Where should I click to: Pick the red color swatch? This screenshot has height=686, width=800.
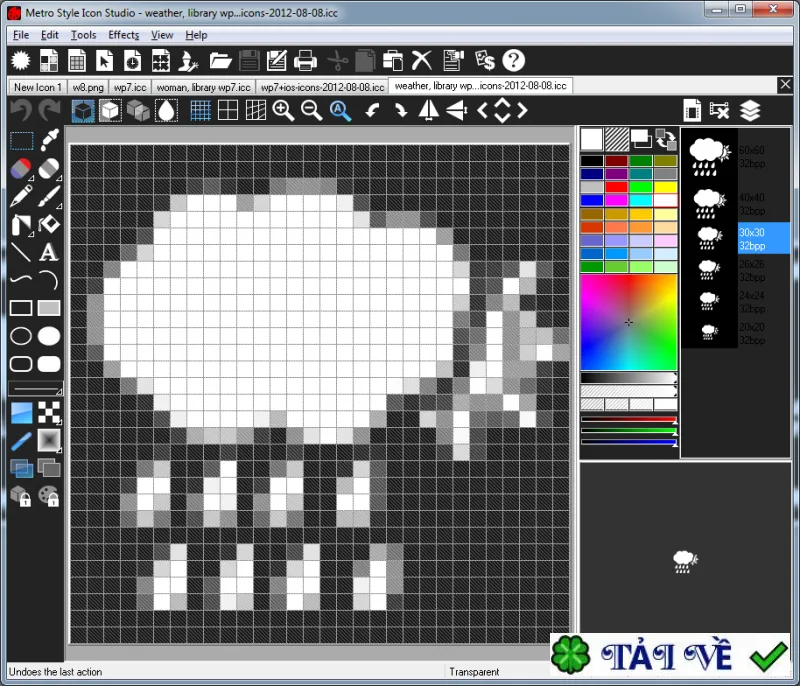click(616, 187)
